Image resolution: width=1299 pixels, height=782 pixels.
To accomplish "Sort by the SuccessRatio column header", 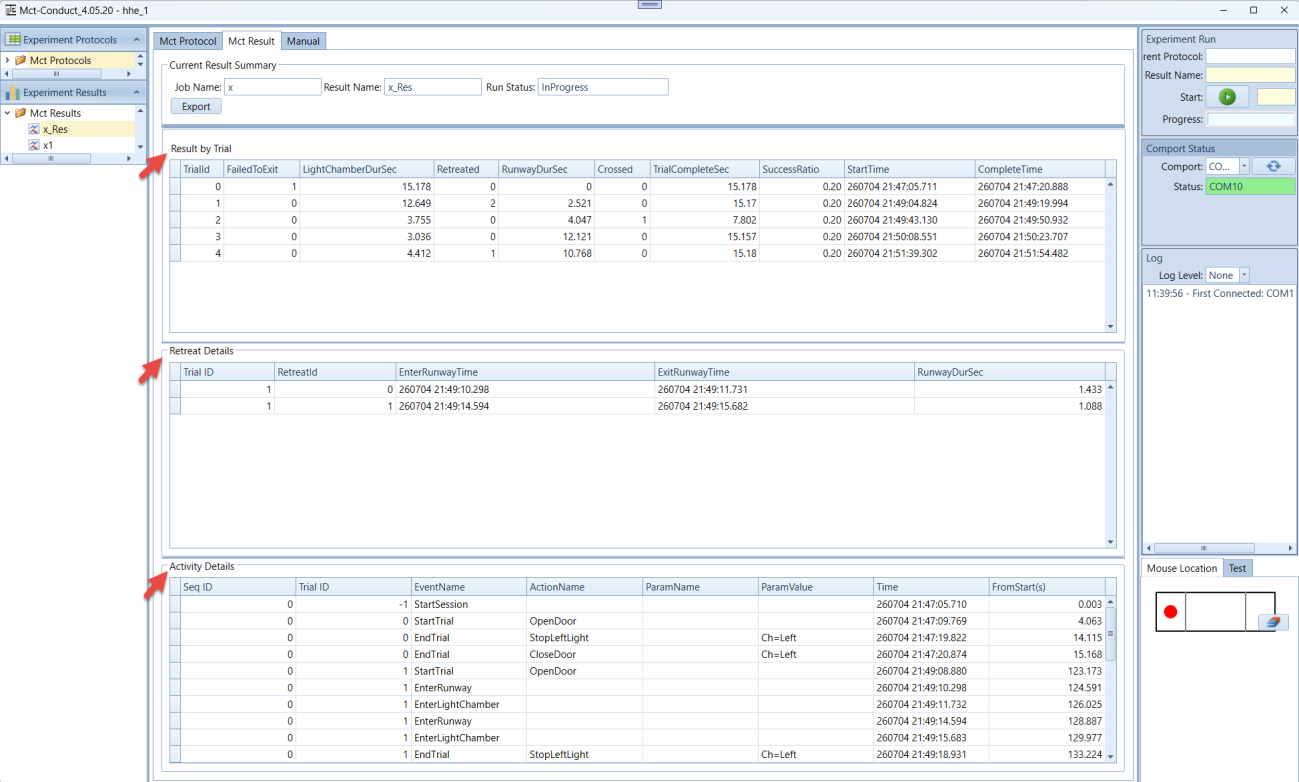I will (800, 169).
